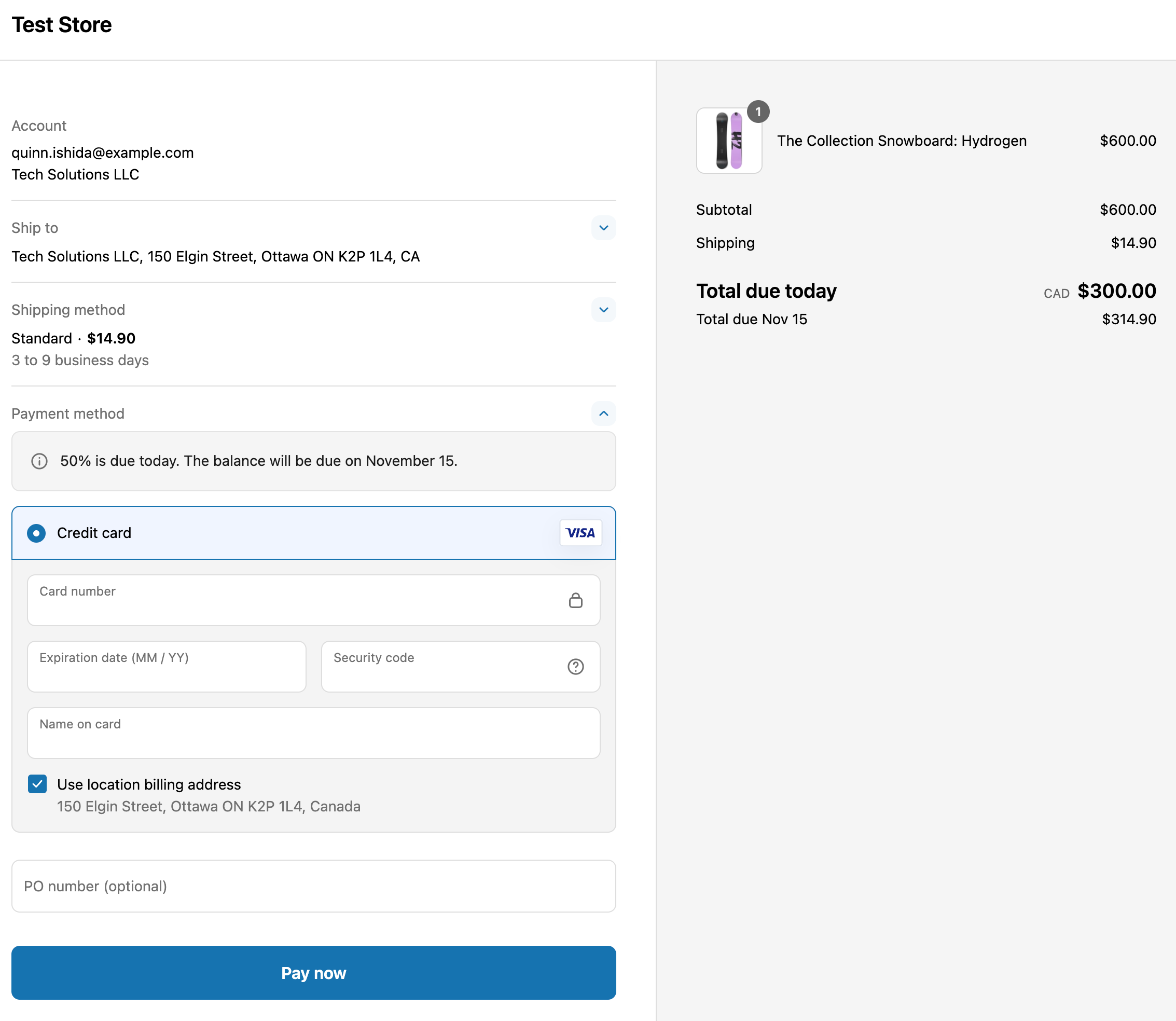The height and width of the screenshot is (1021, 1176).
Task: Click the lock icon in Card number field
Action: (575, 600)
